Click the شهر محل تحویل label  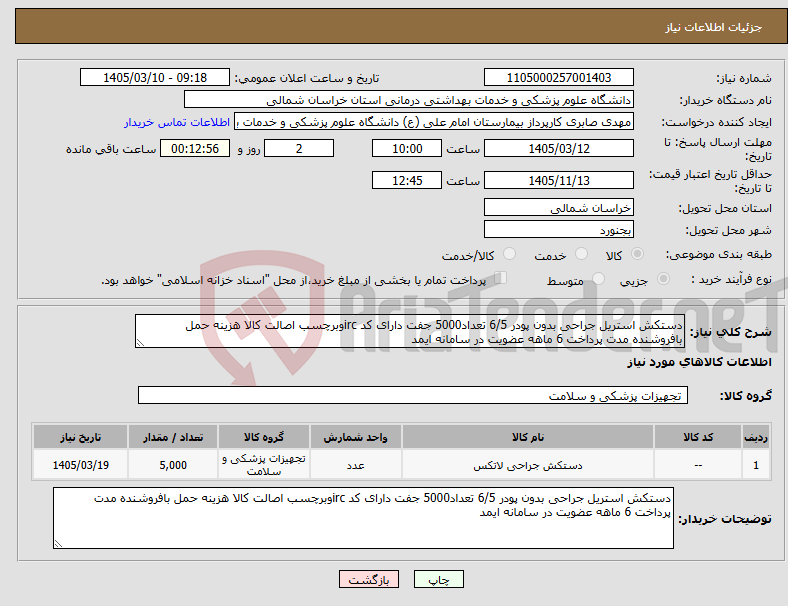click(x=729, y=230)
